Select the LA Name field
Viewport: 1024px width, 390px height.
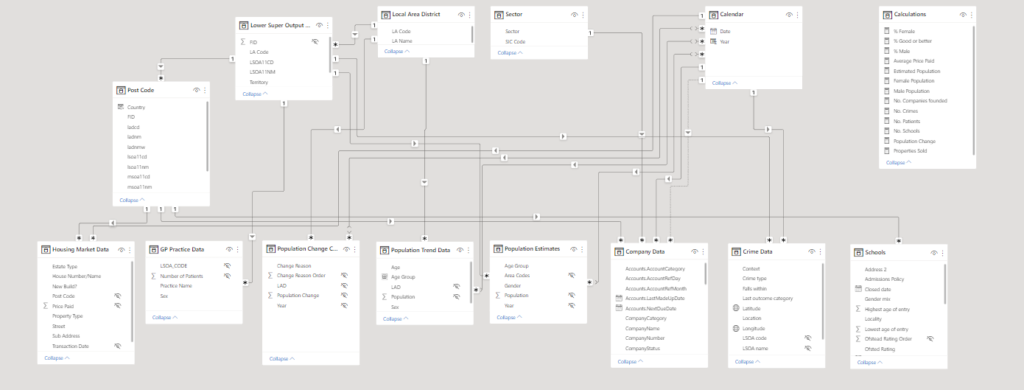402,41
